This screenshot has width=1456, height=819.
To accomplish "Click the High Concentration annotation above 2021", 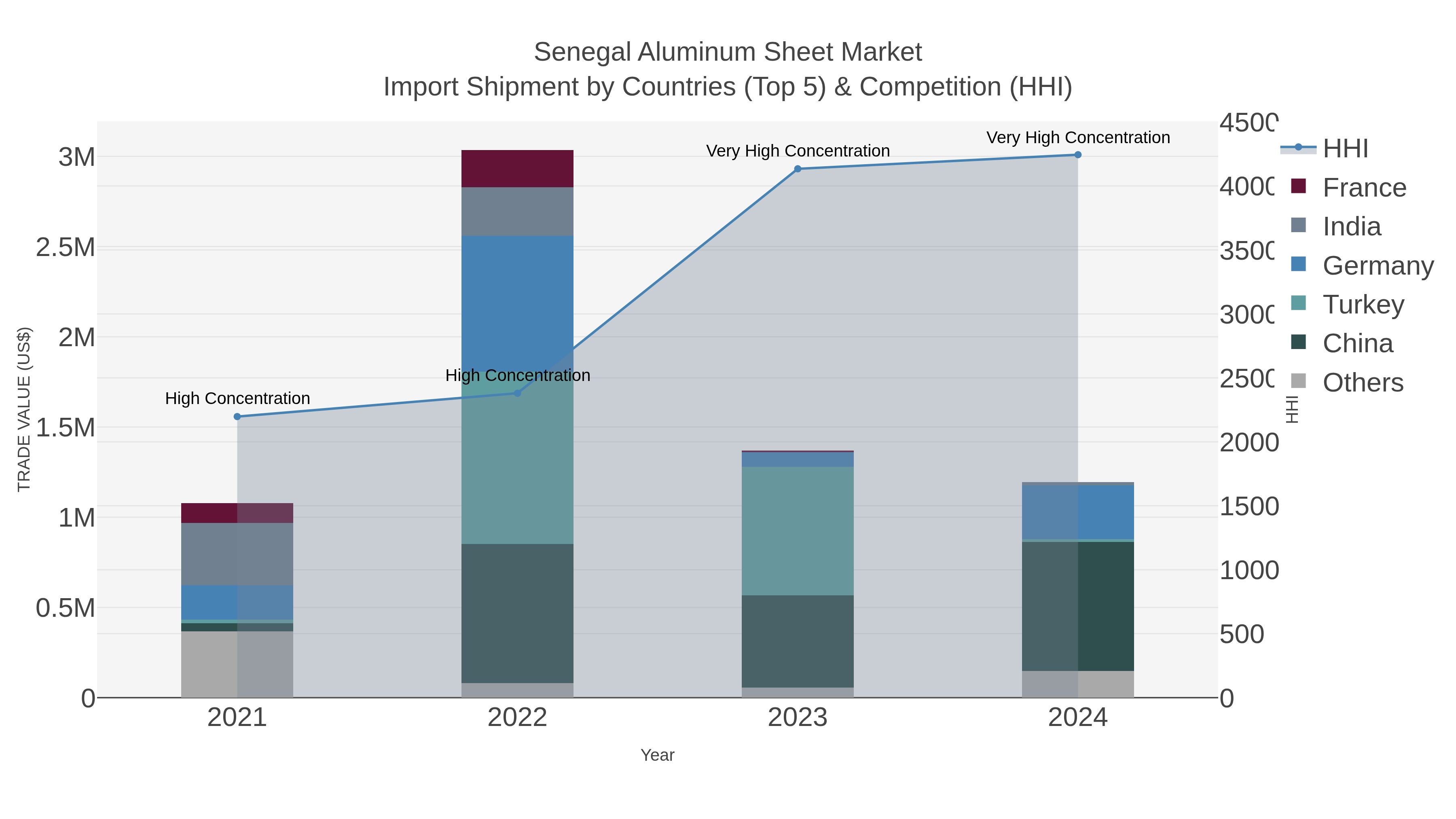I will point(237,398).
